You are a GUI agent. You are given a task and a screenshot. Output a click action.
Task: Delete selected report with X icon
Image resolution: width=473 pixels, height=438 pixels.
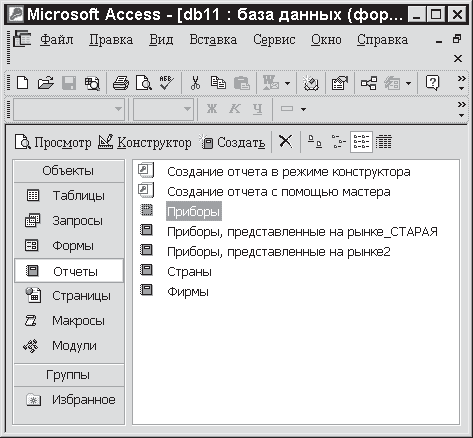click(x=286, y=141)
